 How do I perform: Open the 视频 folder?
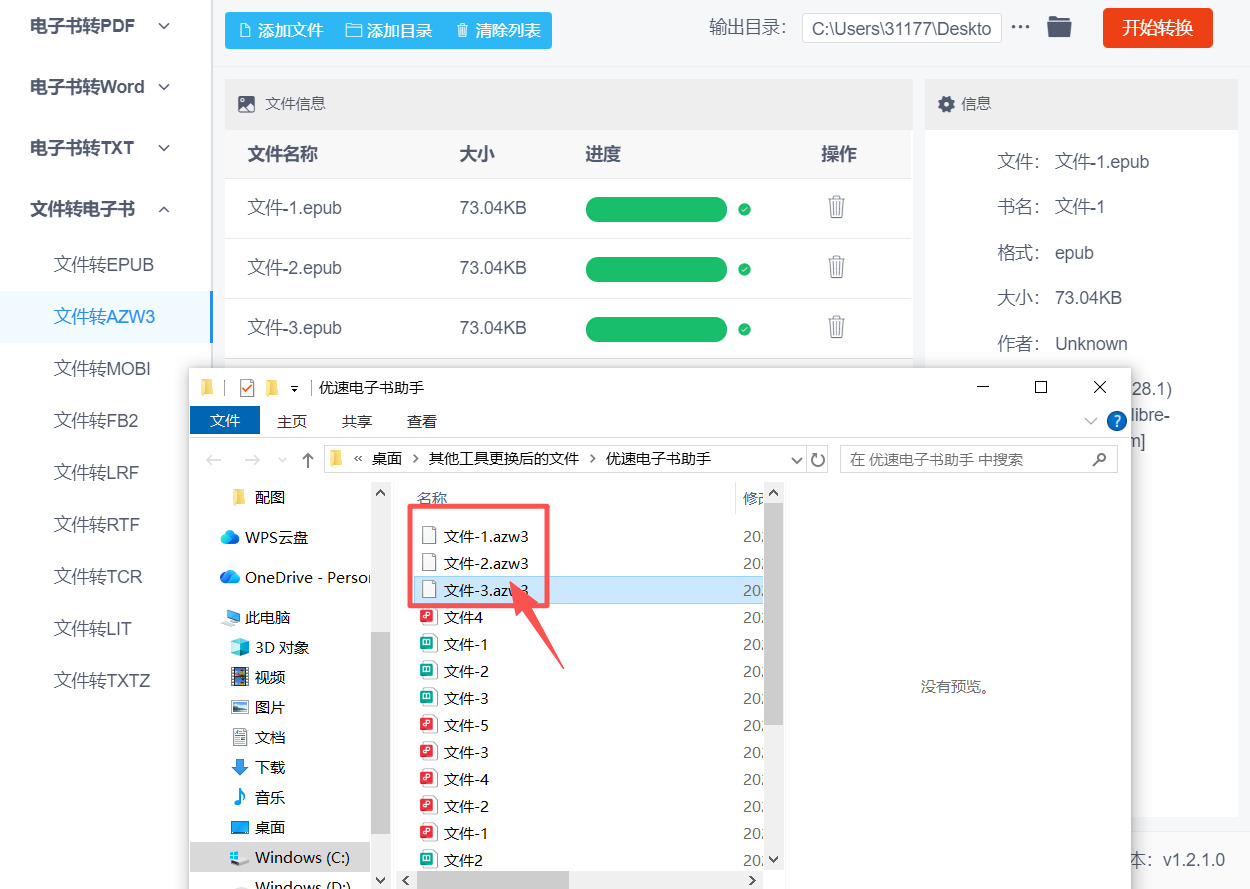[258, 677]
